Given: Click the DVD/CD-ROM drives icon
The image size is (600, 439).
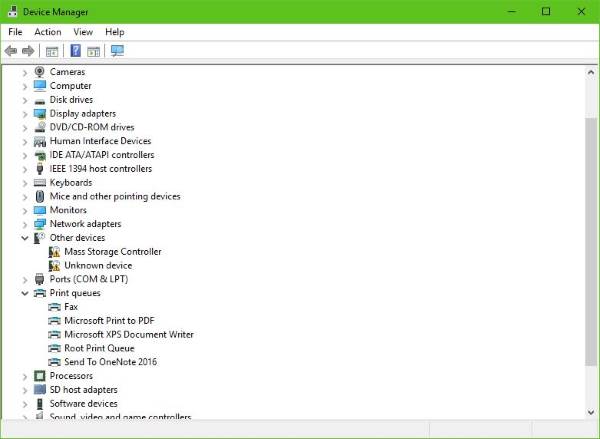Looking at the screenshot, I should [x=39, y=127].
